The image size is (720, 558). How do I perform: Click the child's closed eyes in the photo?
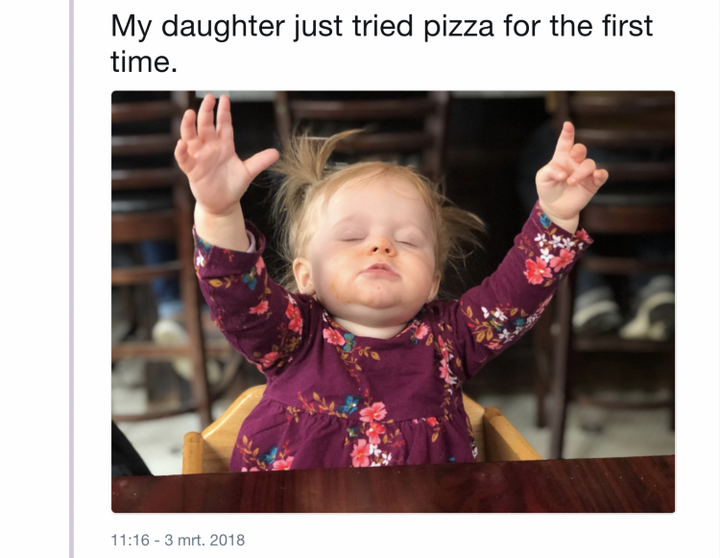coord(377,240)
